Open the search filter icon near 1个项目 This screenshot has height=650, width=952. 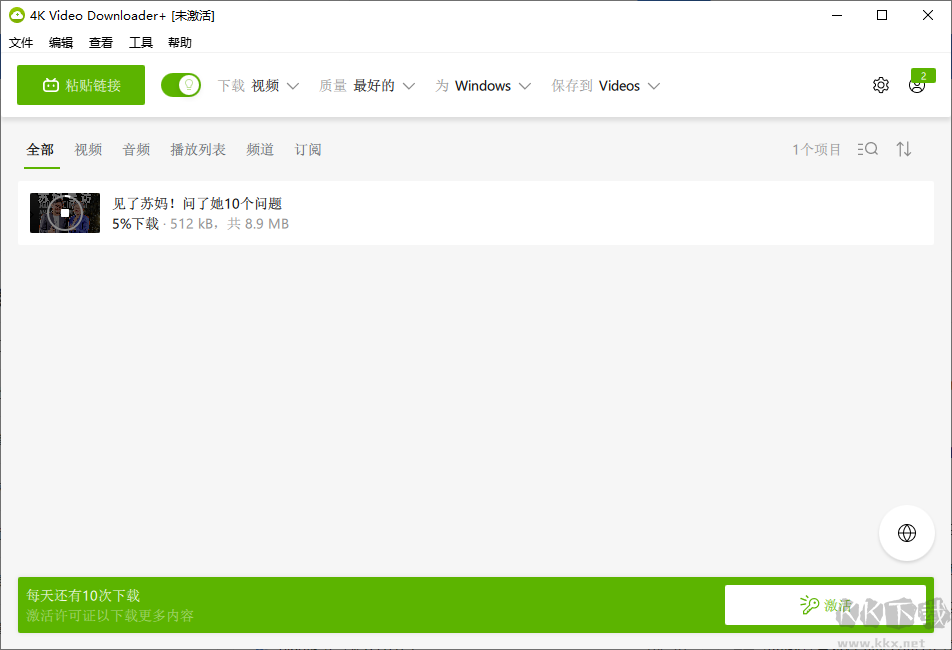[x=867, y=149]
